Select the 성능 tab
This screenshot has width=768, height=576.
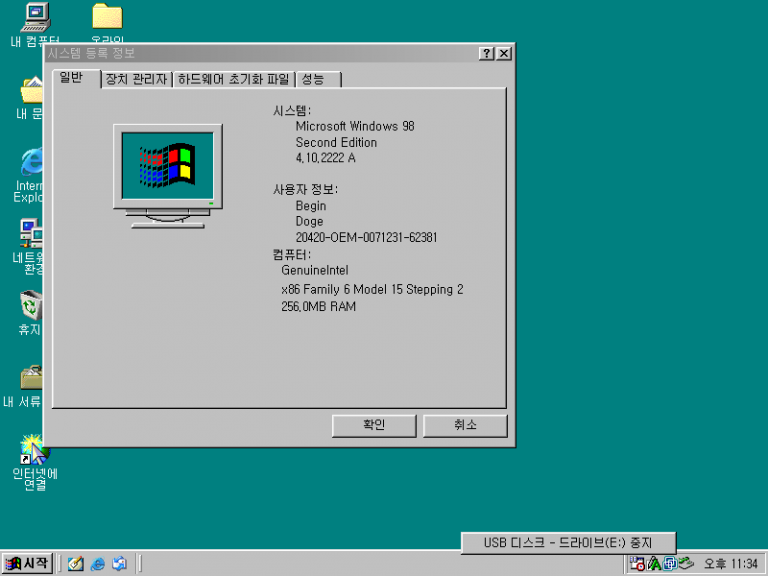pyautogui.click(x=318, y=79)
